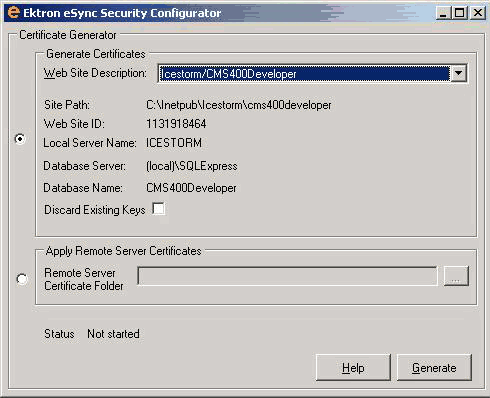The width and height of the screenshot is (490, 398).
Task: Click the Web Site ID value 1131918464
Action: point(176,124)
